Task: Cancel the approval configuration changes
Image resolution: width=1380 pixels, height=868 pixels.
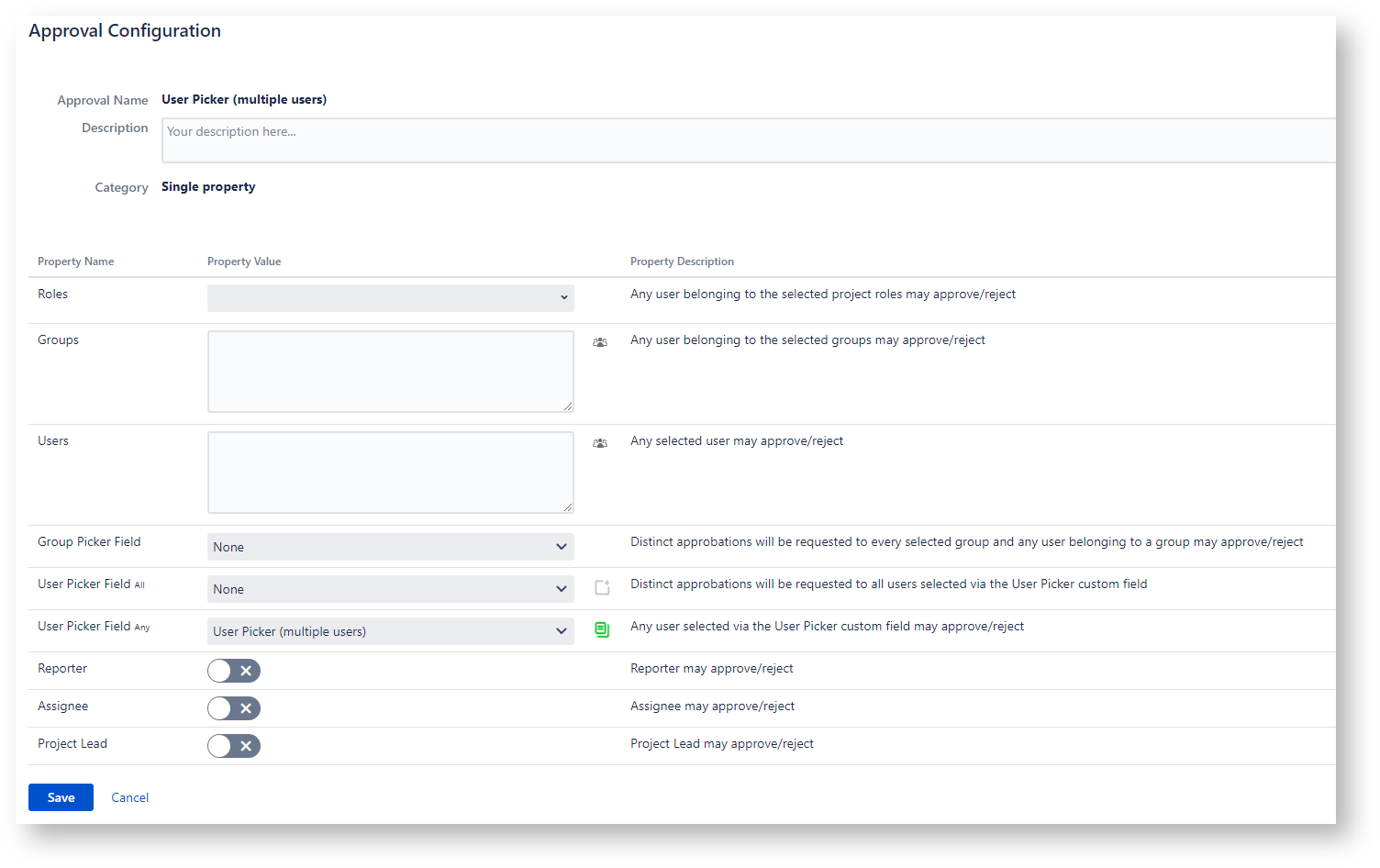Action: (129, 797)
